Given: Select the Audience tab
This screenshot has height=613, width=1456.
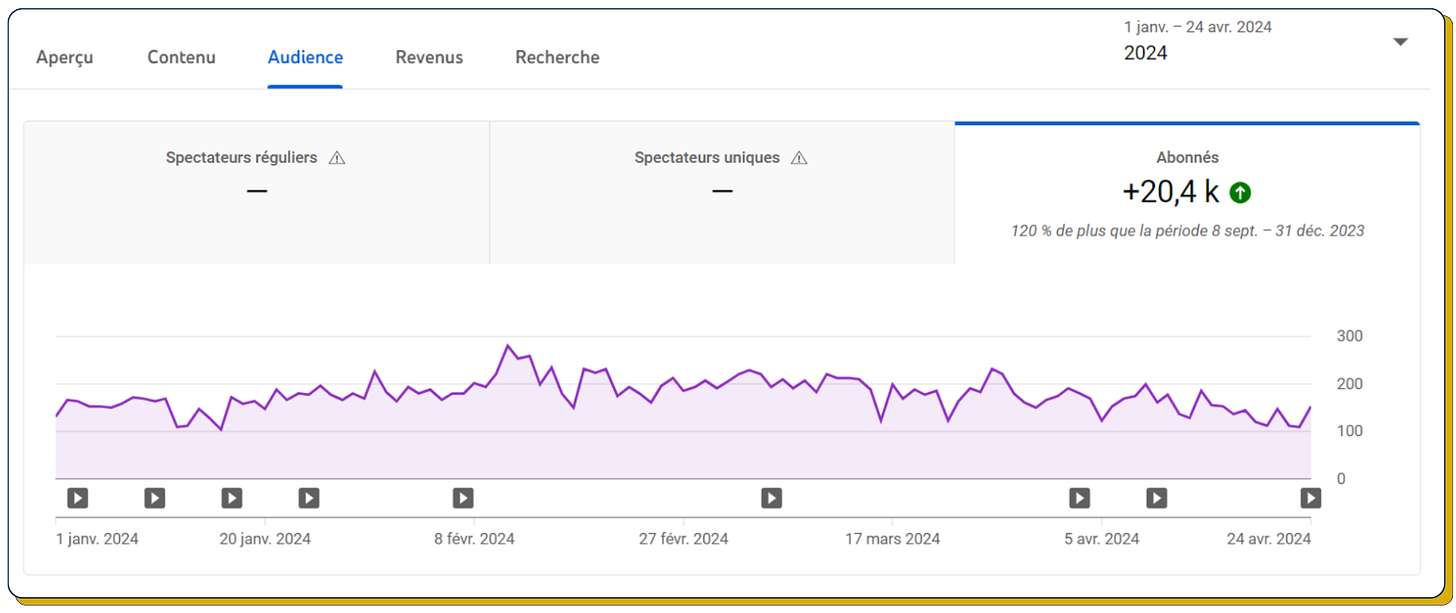Looking at the screenshot, I should pos(305,57).
